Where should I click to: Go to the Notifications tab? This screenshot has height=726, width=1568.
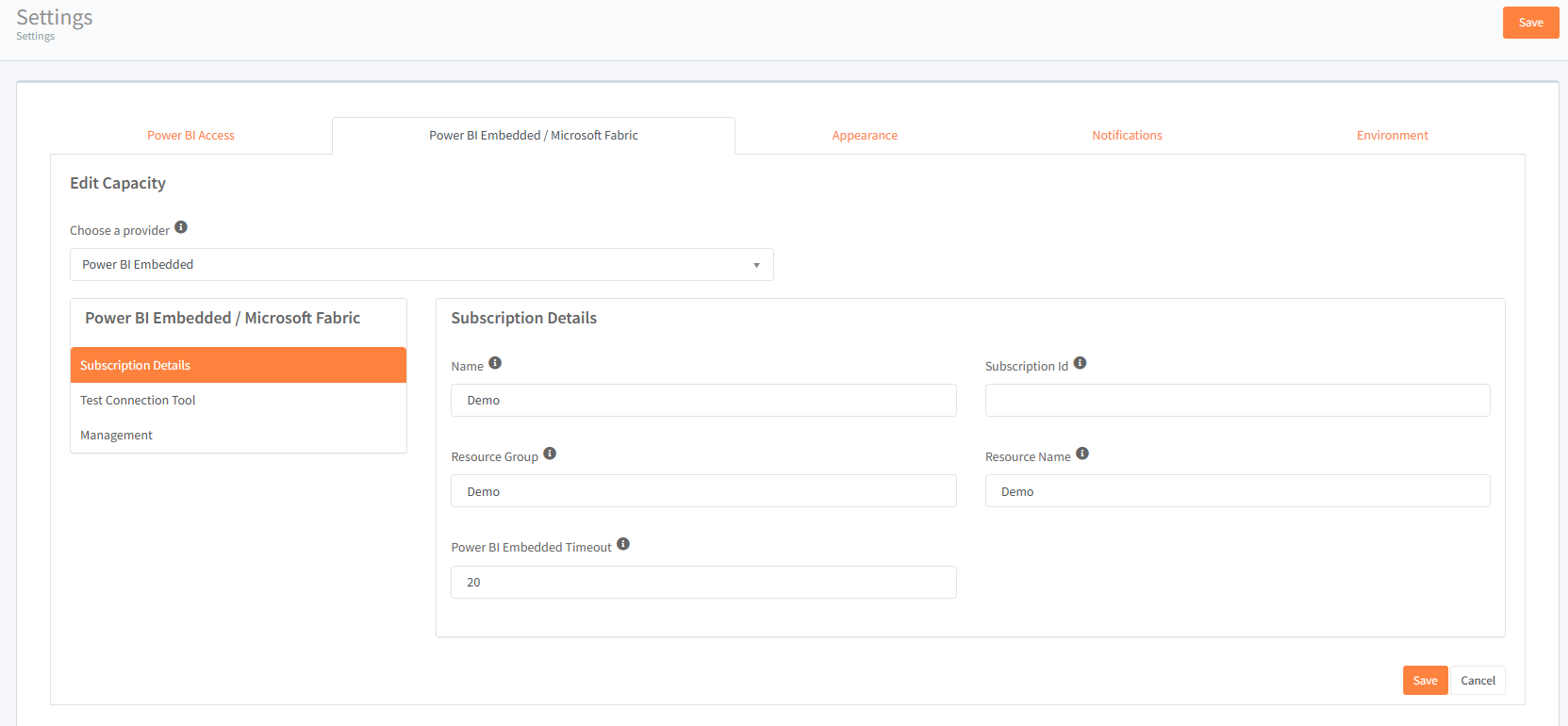click(x=1127, y=136)
